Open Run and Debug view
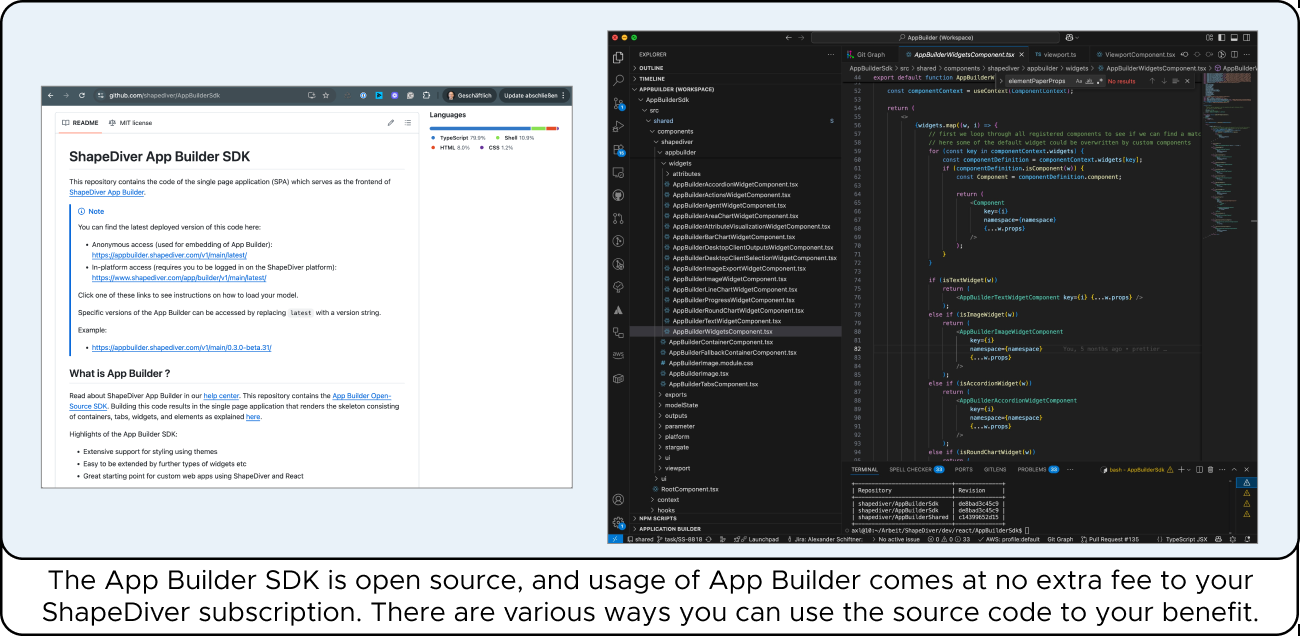 (x=618, y=126)
